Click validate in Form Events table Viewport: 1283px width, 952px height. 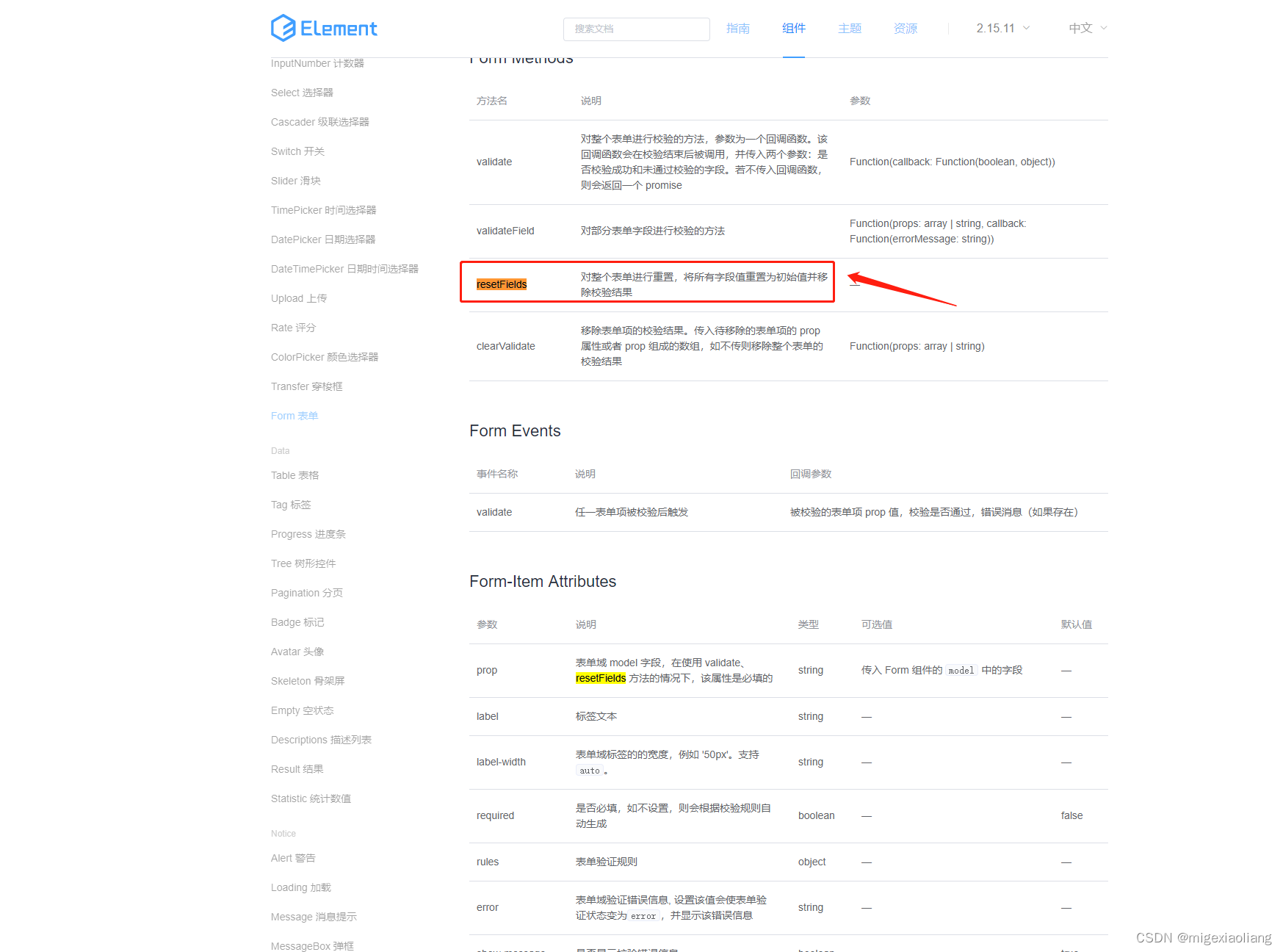pyautogui.click(x=494, y=512)
